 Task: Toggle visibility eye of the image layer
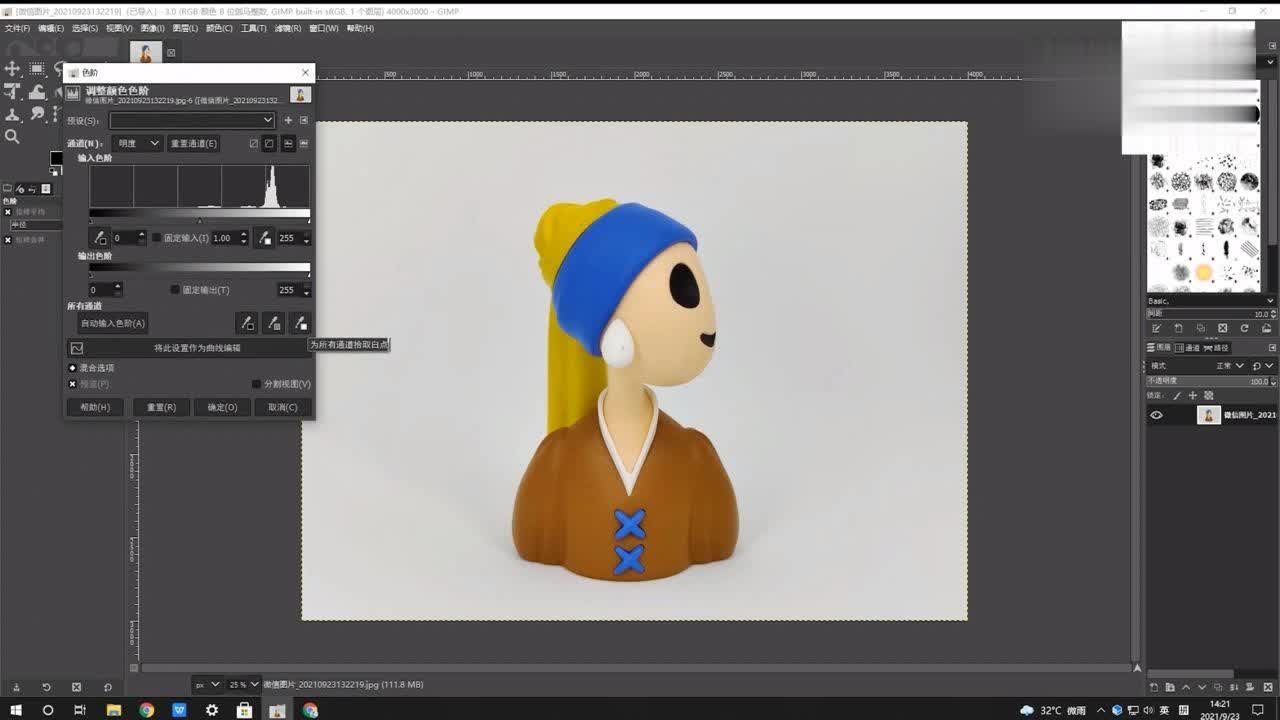[1157, 415]
